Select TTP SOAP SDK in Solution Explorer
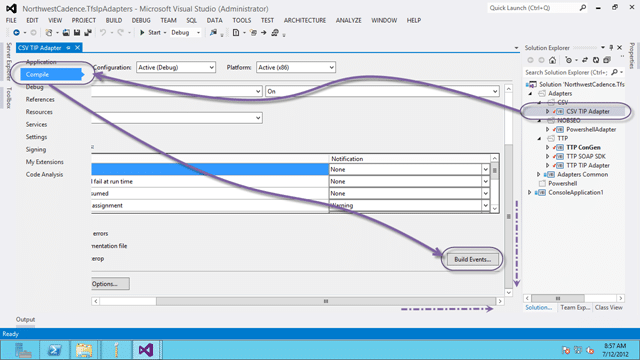Screen dimensions: 640x360 (586, 156)
